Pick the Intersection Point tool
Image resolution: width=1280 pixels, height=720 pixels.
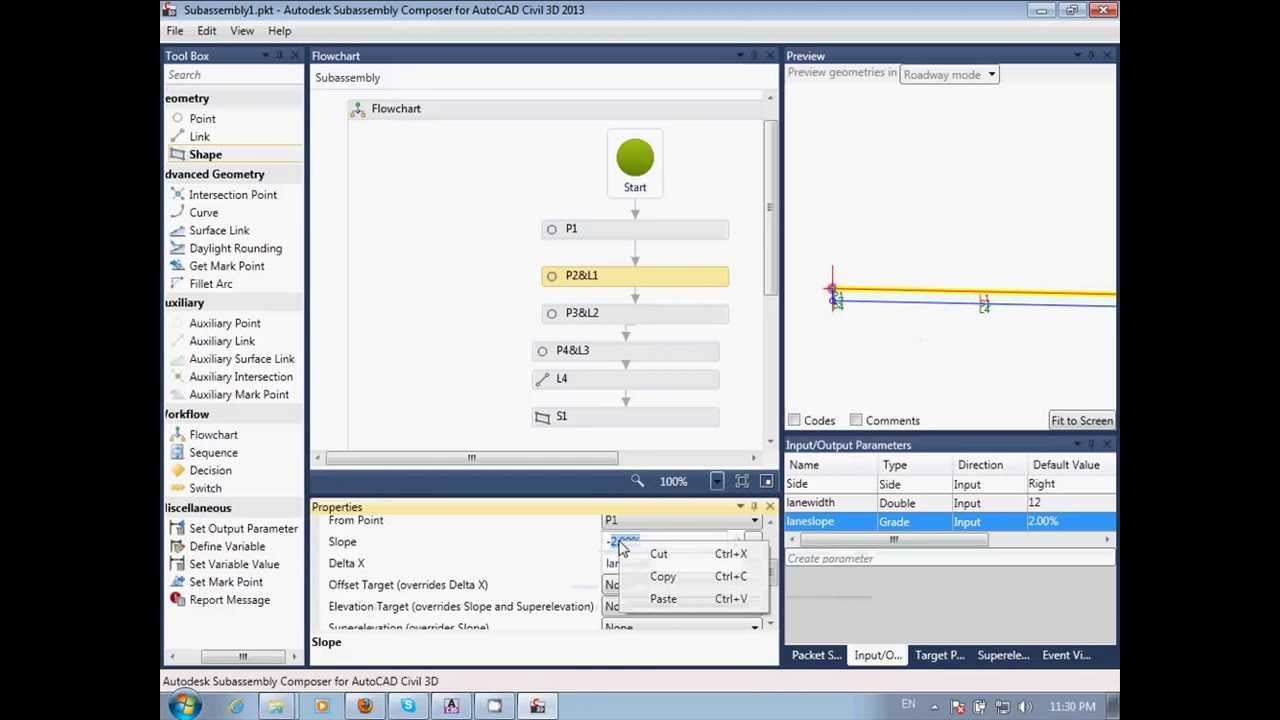232,195
